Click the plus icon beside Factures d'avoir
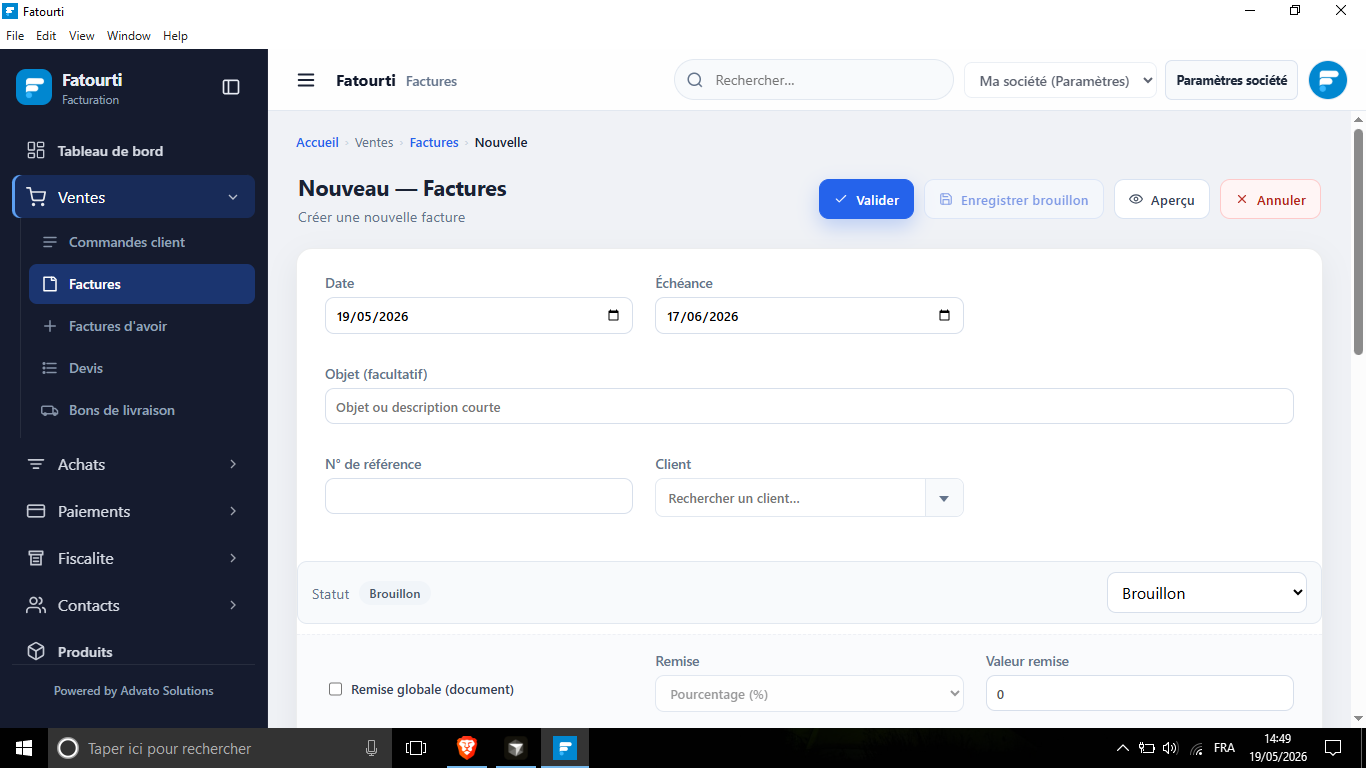This screenshot has height=768, width=1366. pyautogui.click(x=49, y=326)
